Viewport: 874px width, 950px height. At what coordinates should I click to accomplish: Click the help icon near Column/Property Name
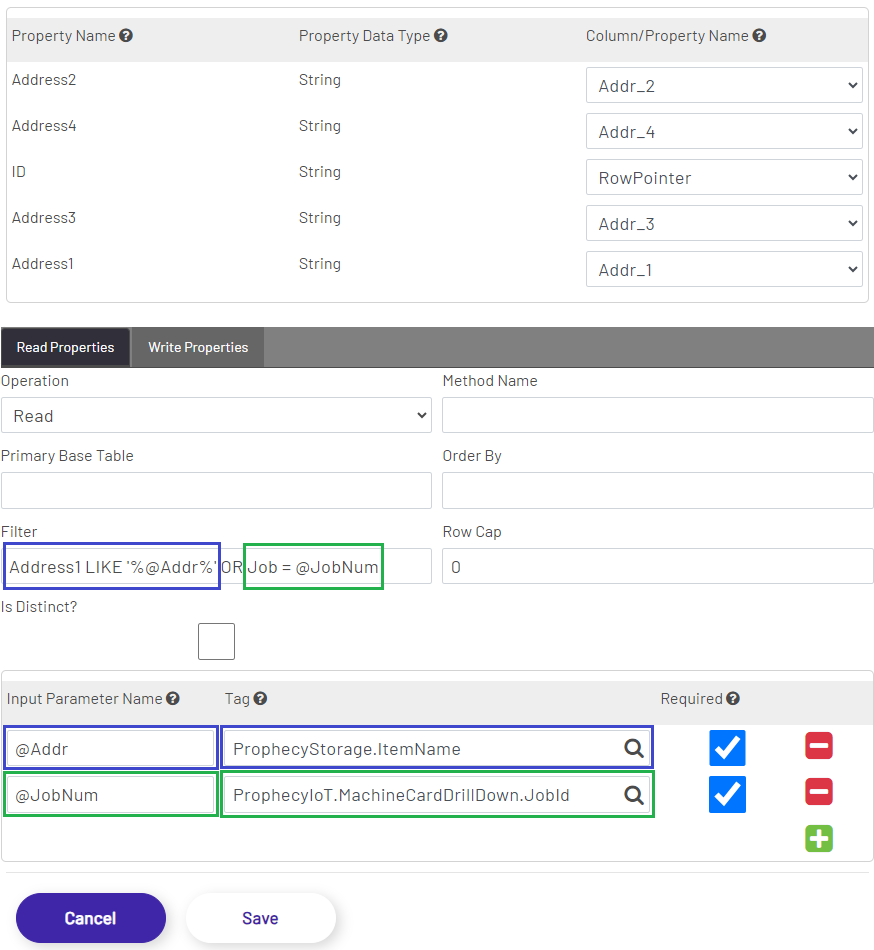pos(760,34)
